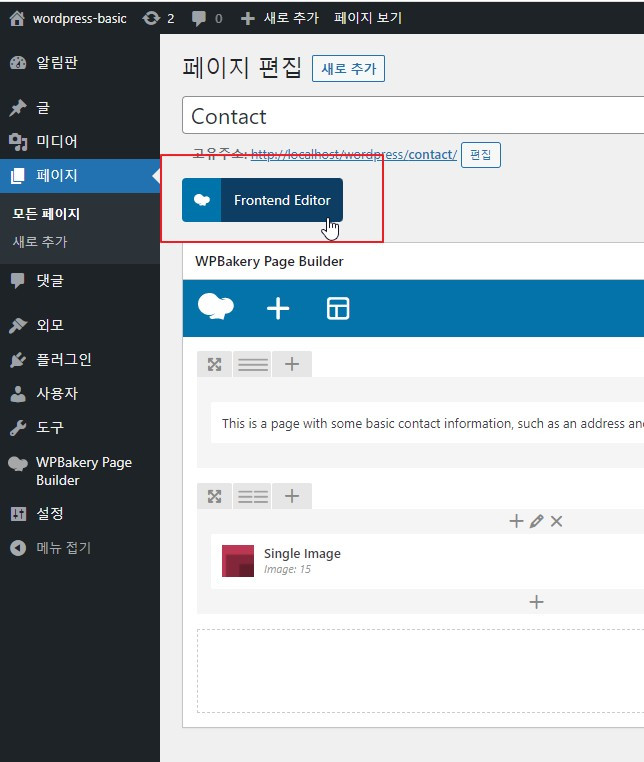Open the contact permalink URL
The width and height of the screenshot is (644, 762).
(x=354, y=155)
